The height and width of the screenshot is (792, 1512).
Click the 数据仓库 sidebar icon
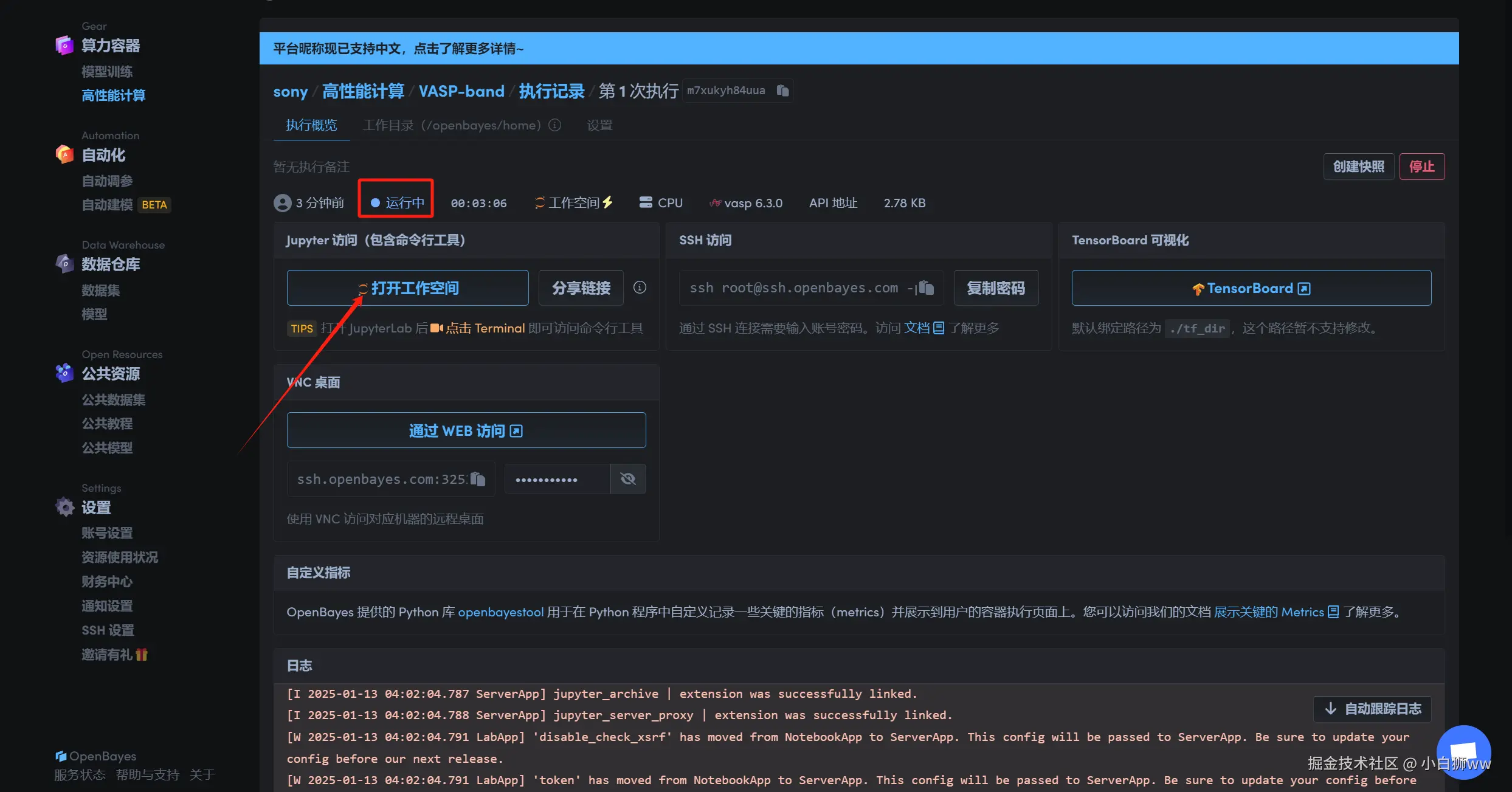(64, 264)
